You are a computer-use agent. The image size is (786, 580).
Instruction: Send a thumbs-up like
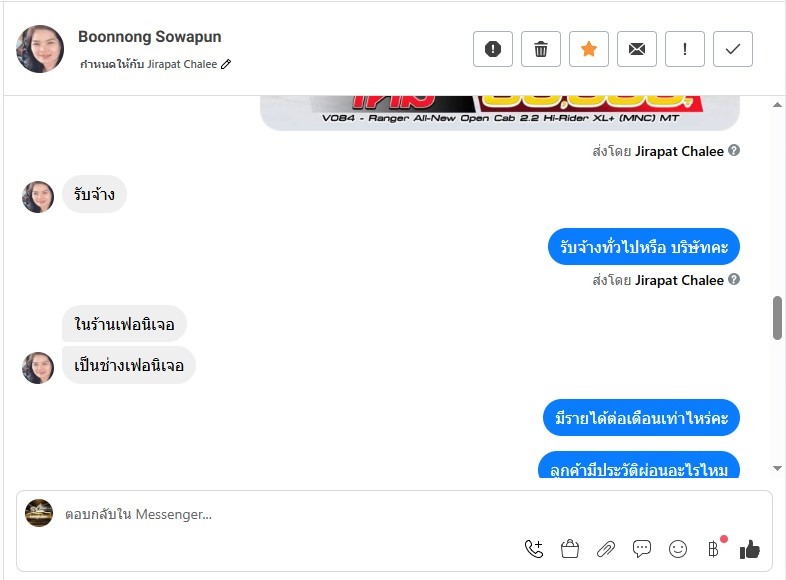point(750,549)
